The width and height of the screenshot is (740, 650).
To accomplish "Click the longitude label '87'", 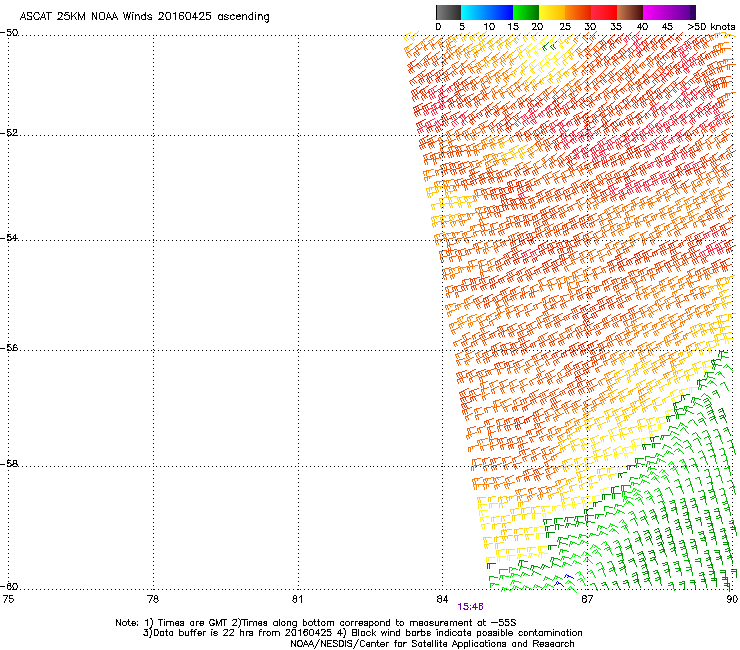I will (587, 599).
